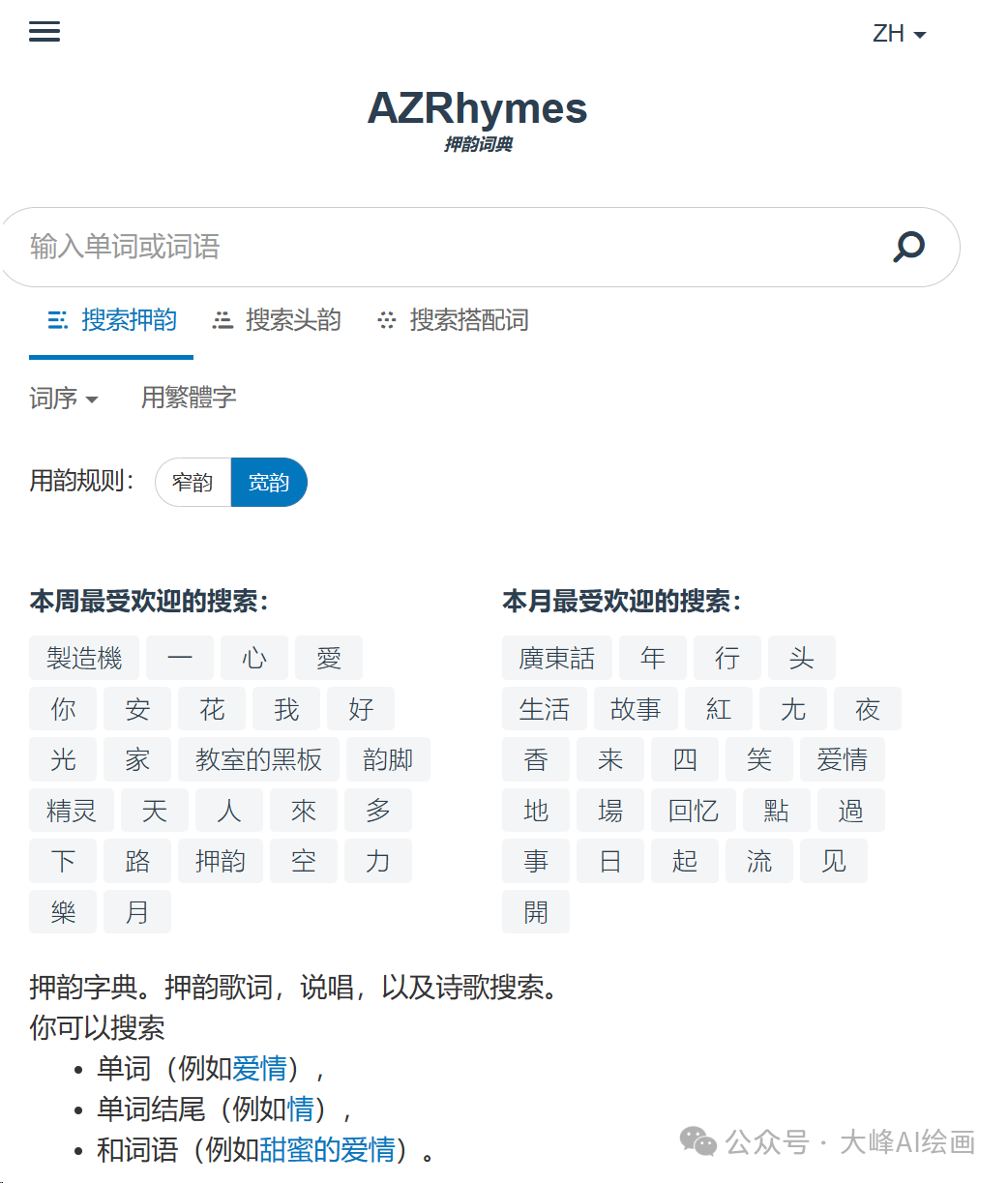Open the 情 word-ending example link
This screenshot has width=1008, height=1183.
click(301, 1109)
